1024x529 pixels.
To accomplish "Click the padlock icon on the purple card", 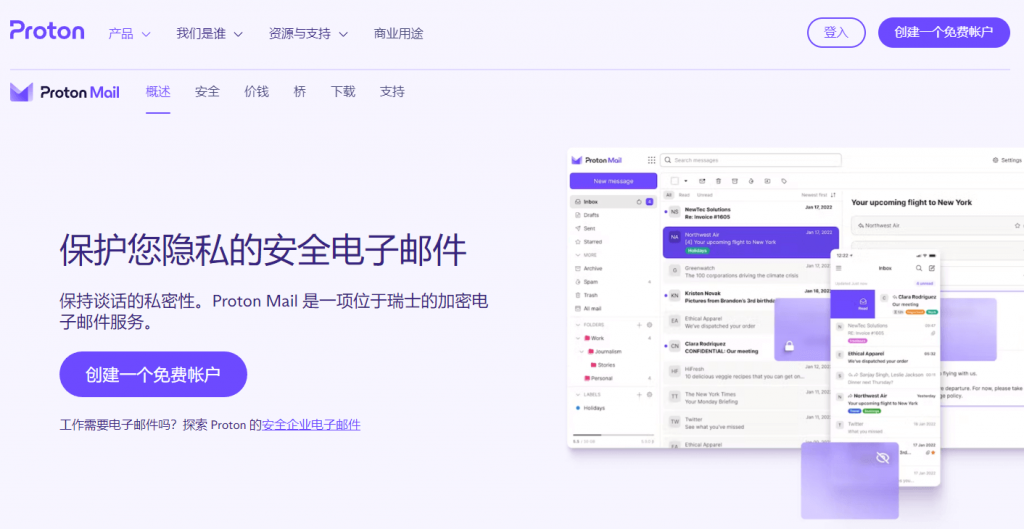I will [x=789, y=347].
